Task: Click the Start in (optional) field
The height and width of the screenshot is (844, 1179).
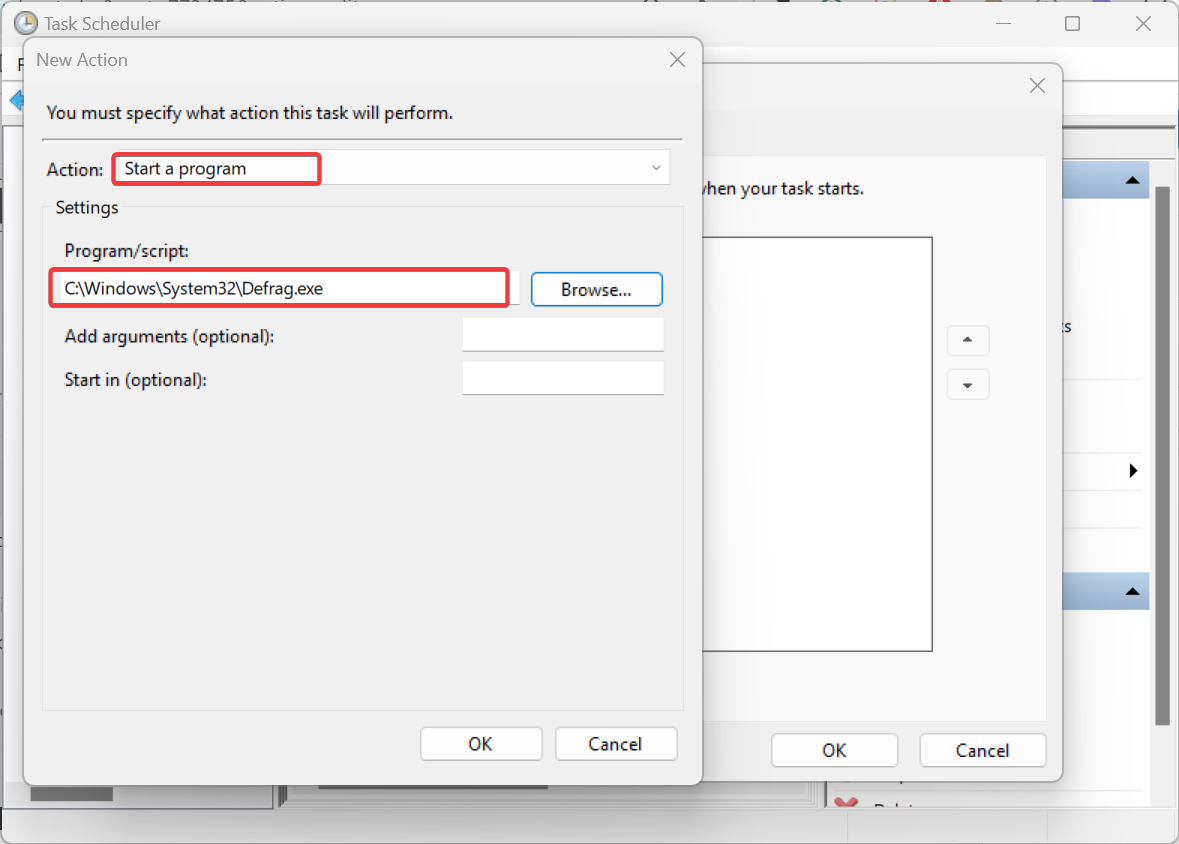Action: [562, 378]
